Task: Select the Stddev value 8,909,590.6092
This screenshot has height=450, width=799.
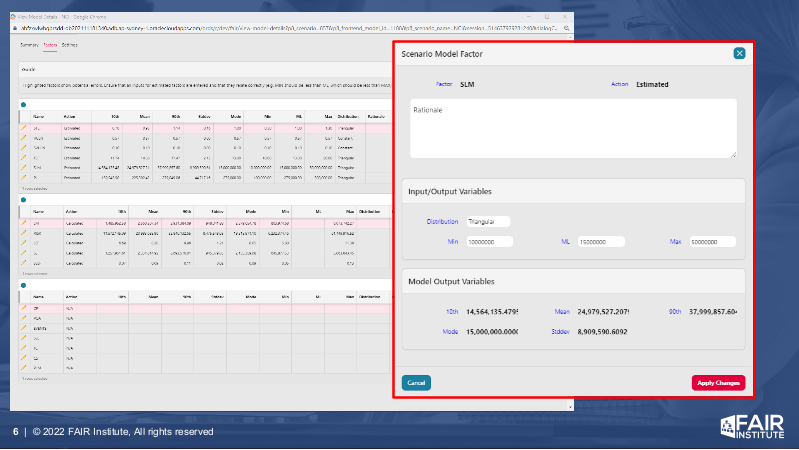Action: pos(602,332)
